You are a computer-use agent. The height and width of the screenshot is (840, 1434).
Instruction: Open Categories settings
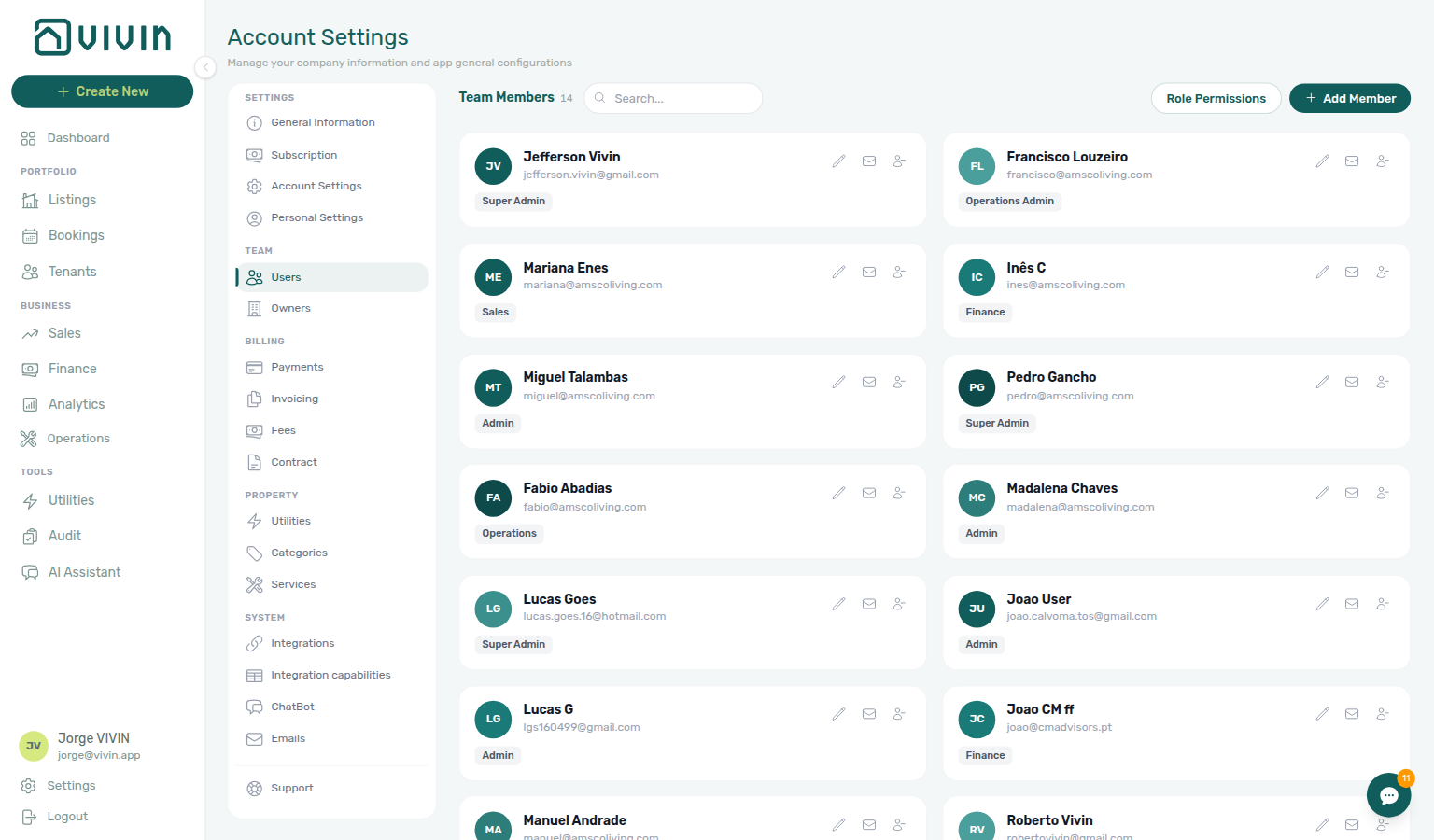(x=331, y=553)
